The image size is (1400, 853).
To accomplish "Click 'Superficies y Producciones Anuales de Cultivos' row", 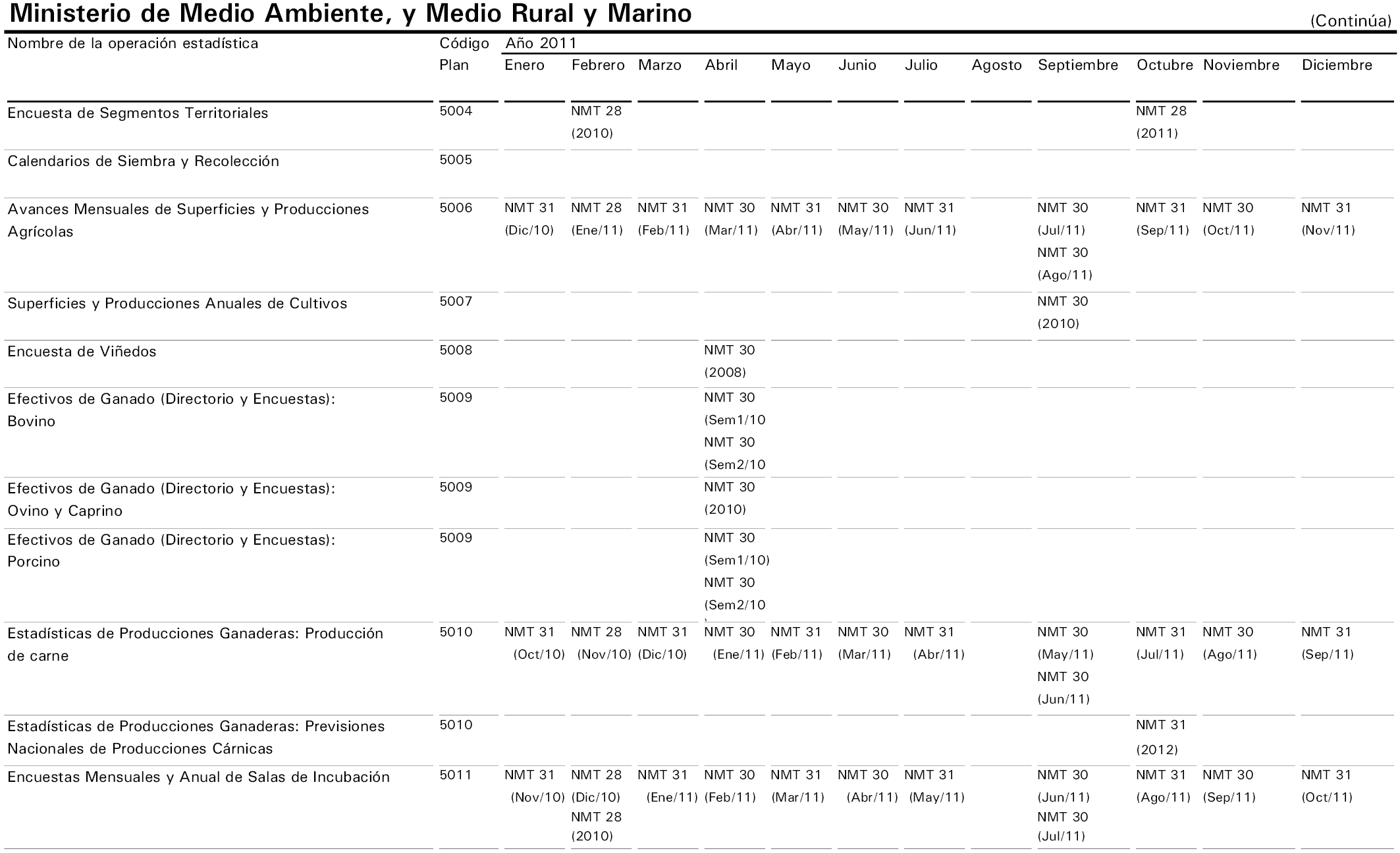I will click(177, 304).
